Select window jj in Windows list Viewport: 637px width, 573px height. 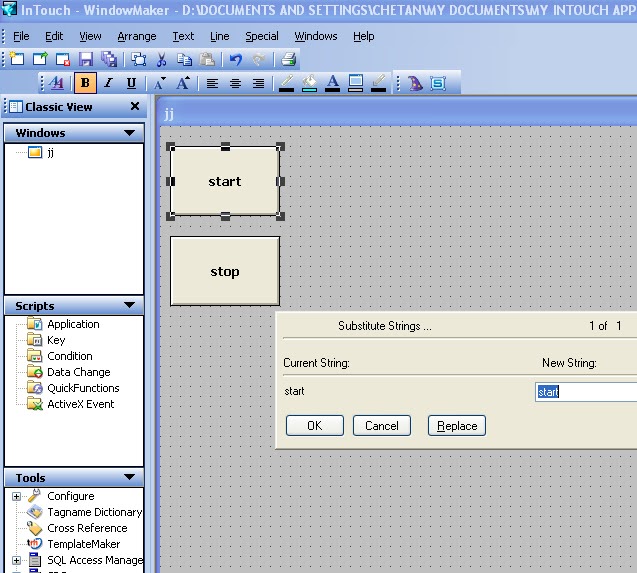click(x=41, y=152)
